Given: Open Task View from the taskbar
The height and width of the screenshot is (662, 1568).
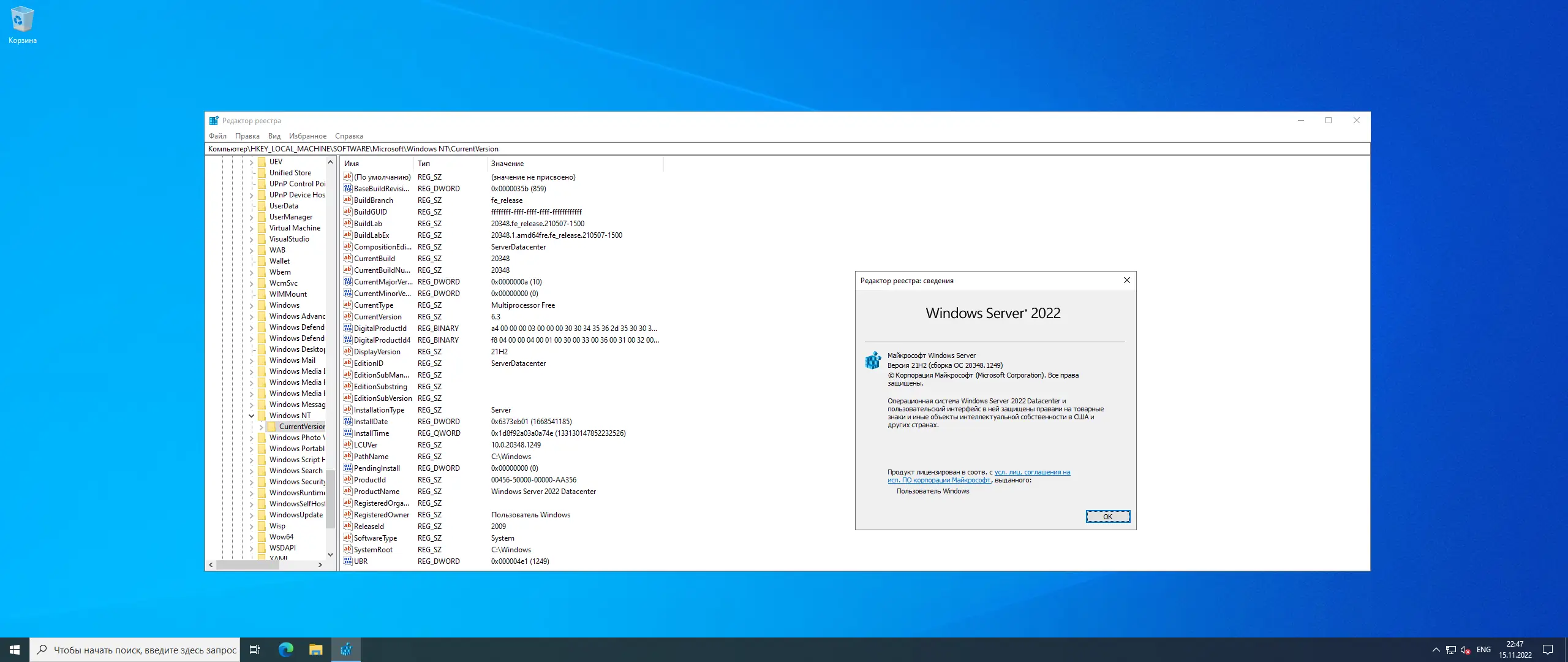Looking at the screenshot, I should point(255,650).
